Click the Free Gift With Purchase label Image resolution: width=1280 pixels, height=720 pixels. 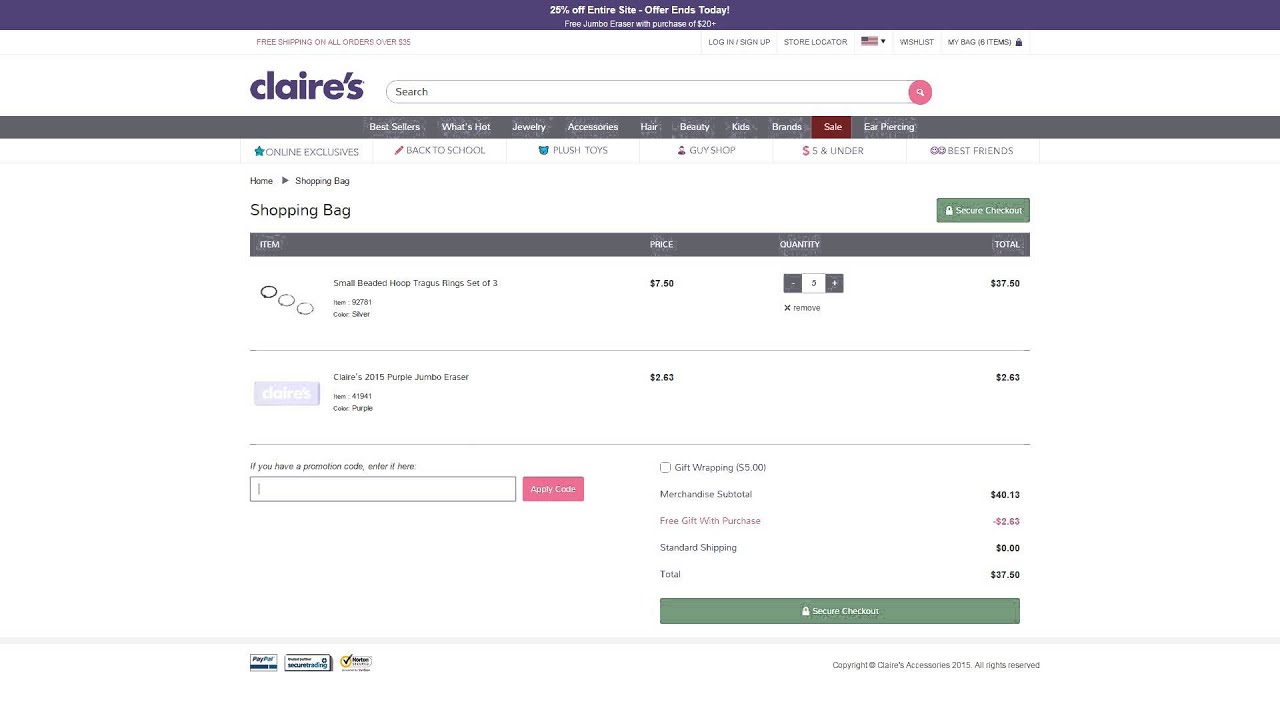(710, 521)
